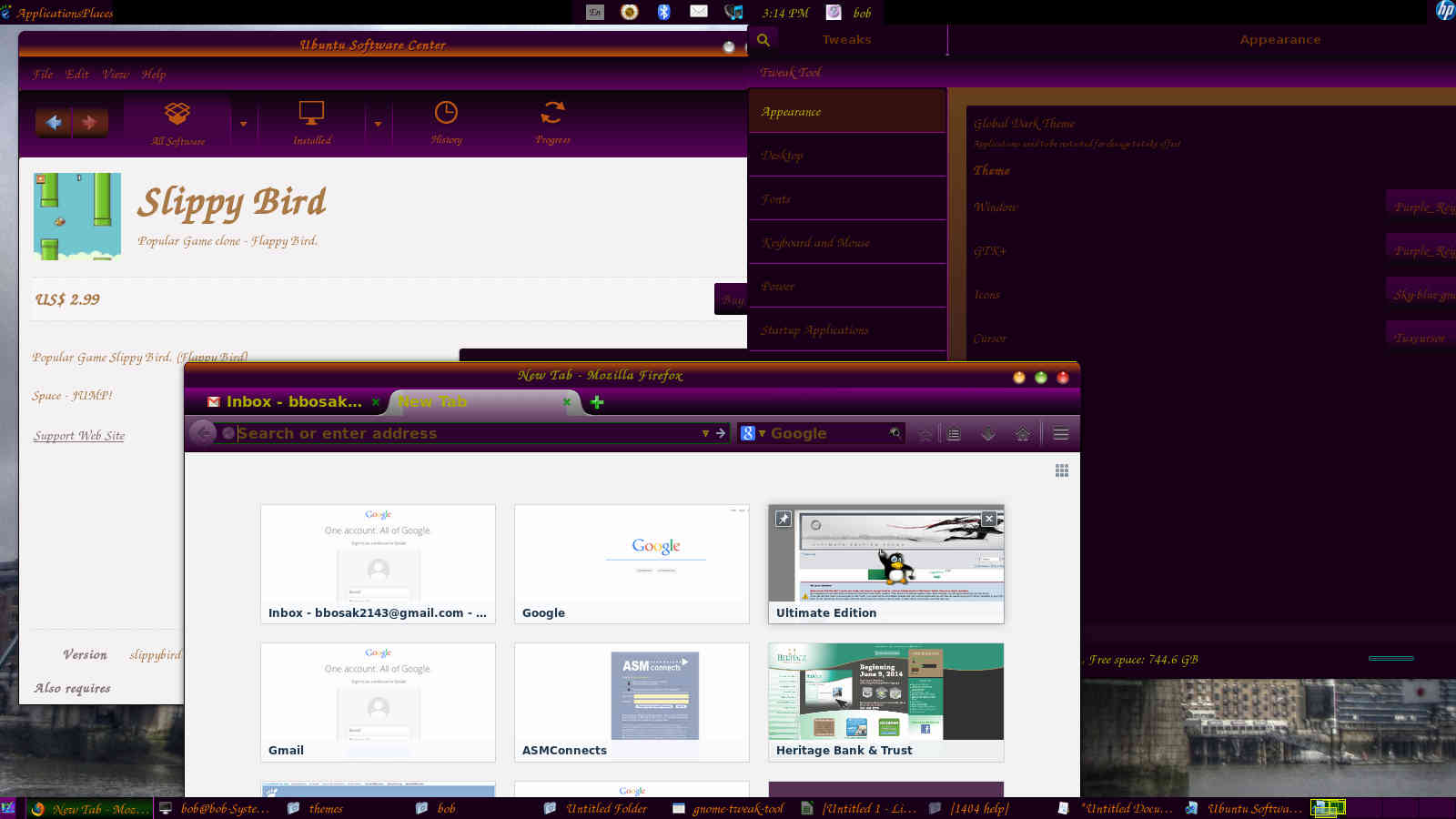This screenshot has width=1456, height=819.
Task: Open Places menu in top panel
Action: [x=96, y=13]
